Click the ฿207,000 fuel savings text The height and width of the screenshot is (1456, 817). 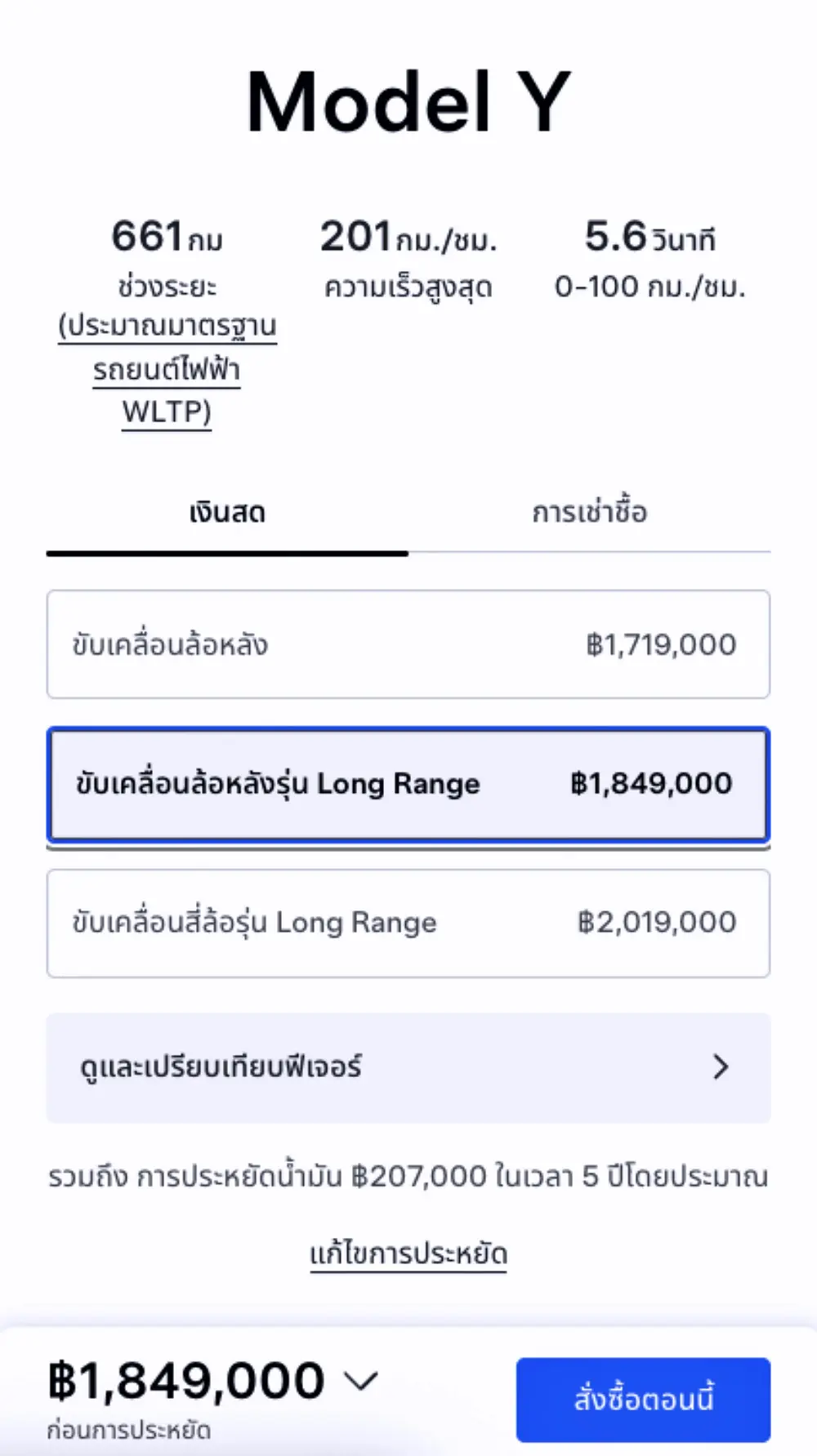click(418, 1177)
